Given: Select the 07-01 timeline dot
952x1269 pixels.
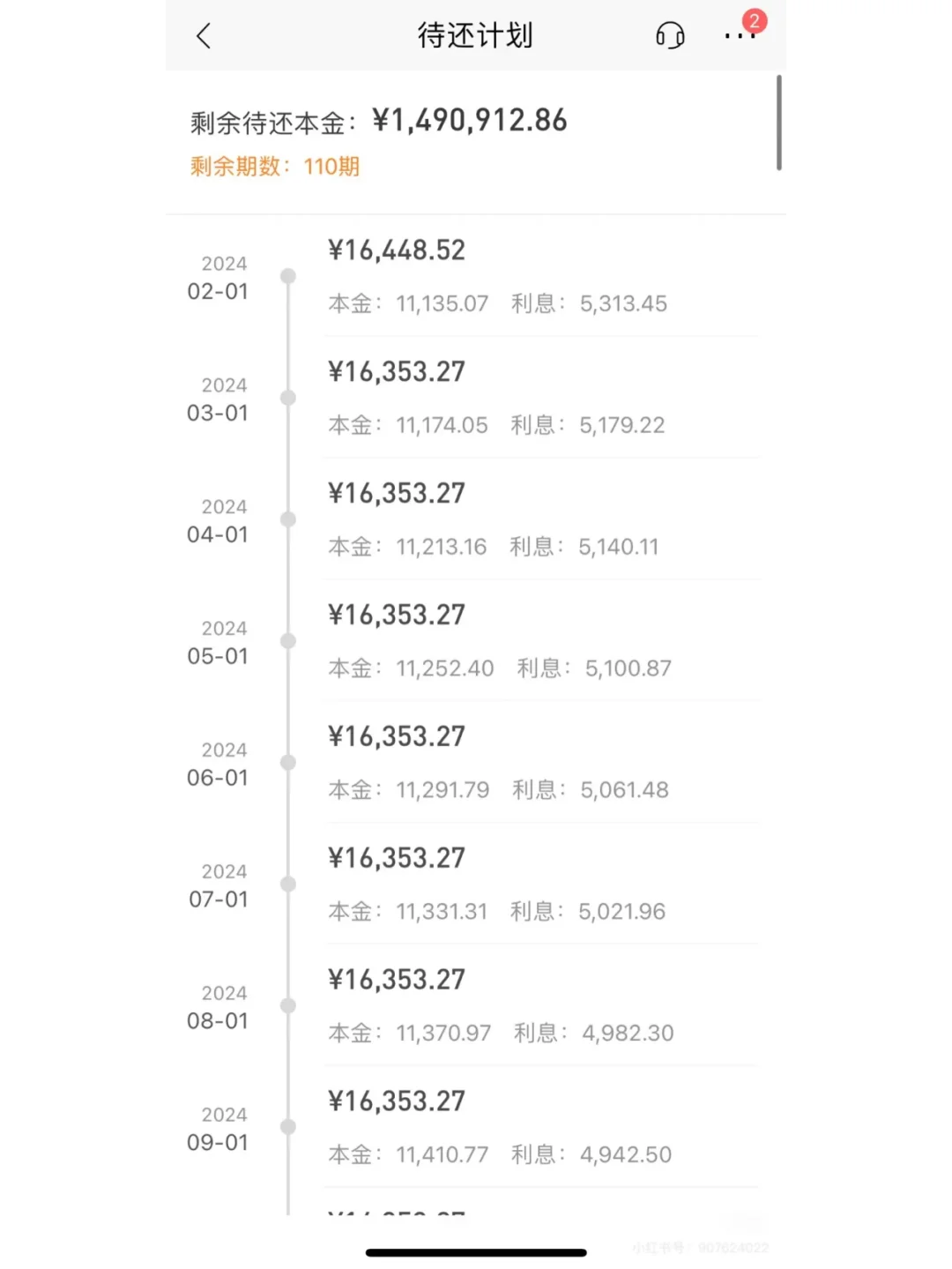Looking at the screenshot, I should tap(288, 885).
